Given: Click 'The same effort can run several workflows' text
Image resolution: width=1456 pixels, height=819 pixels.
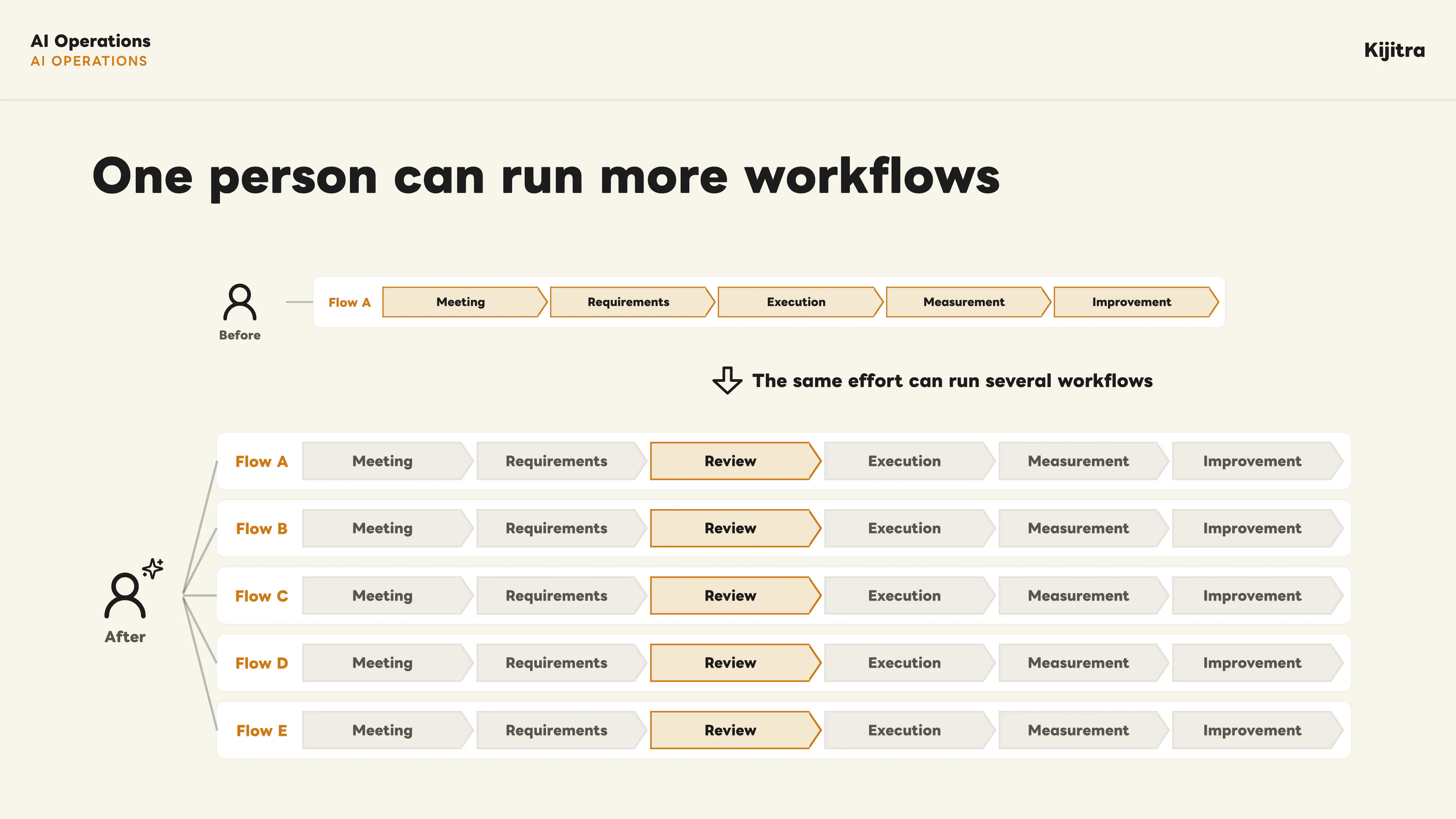Looking at the screenshot, I should (x=952, y=380).
